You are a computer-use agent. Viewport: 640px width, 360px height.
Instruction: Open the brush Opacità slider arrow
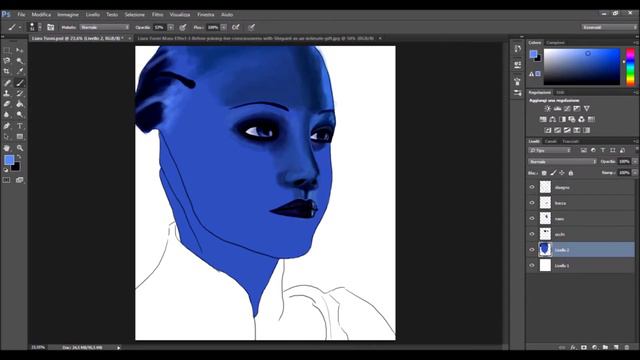pyautogui.click(x=171, y=27)
